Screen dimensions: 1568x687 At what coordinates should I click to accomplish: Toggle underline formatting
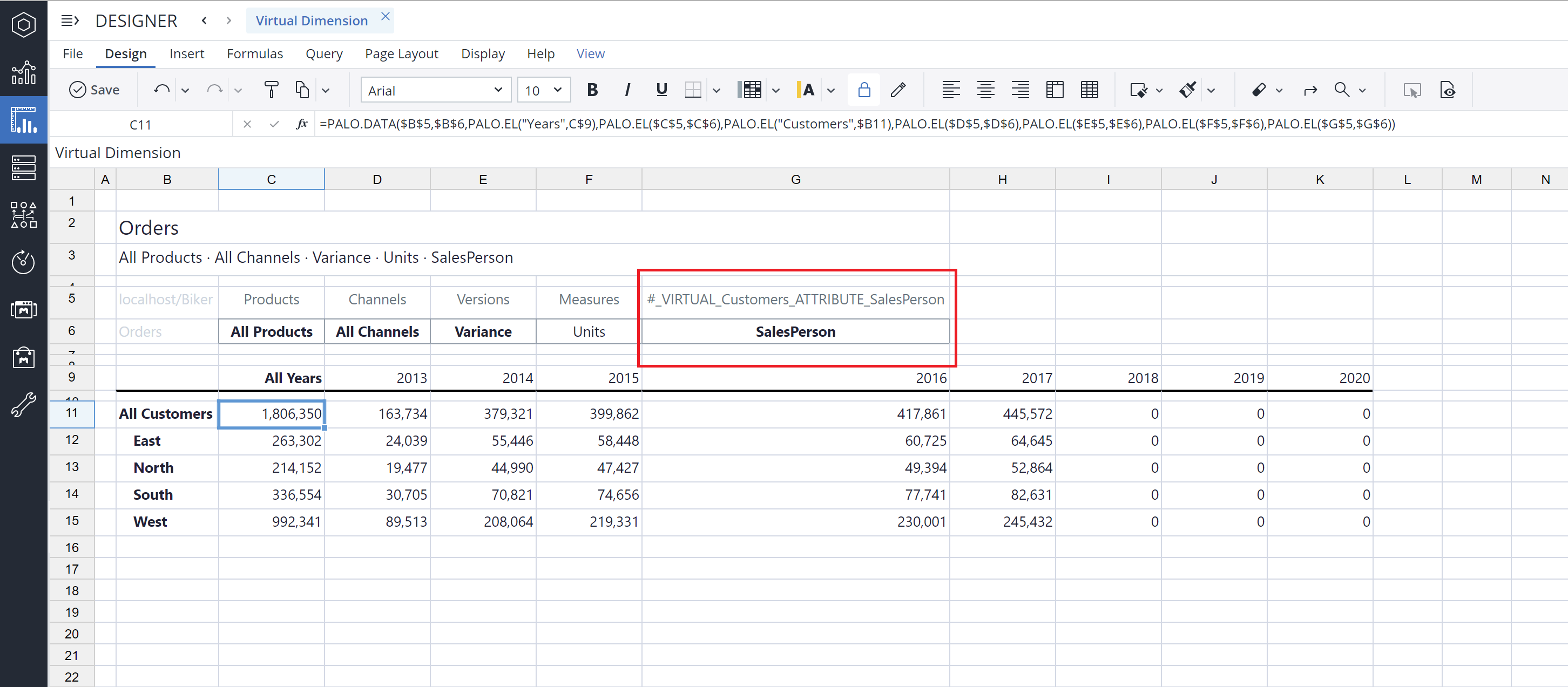661,90
